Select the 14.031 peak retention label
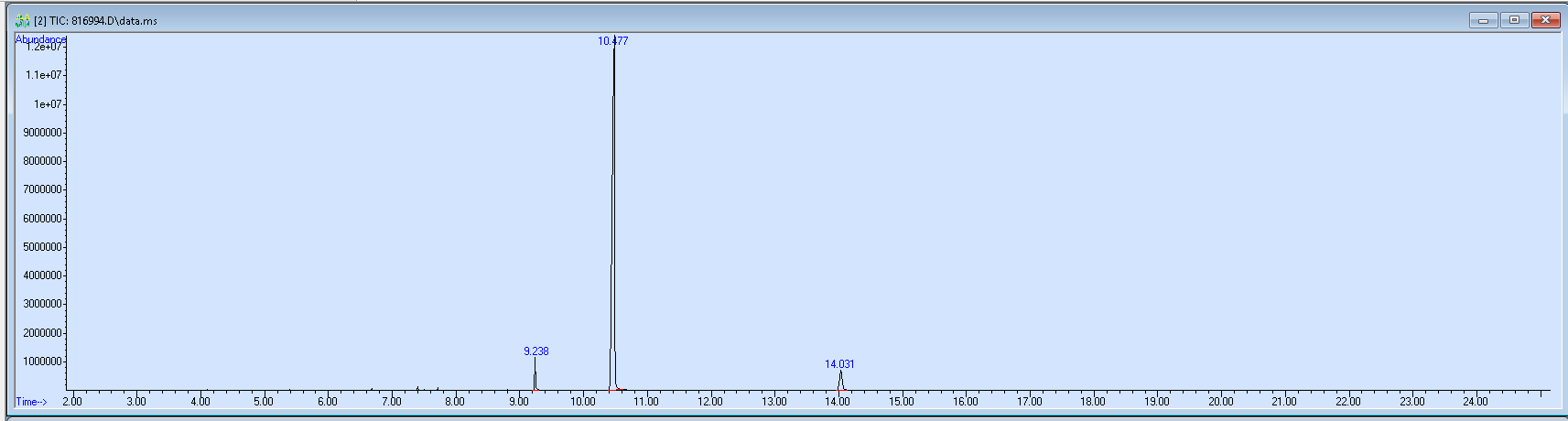 pyautogui.click(x=839, y=364)
